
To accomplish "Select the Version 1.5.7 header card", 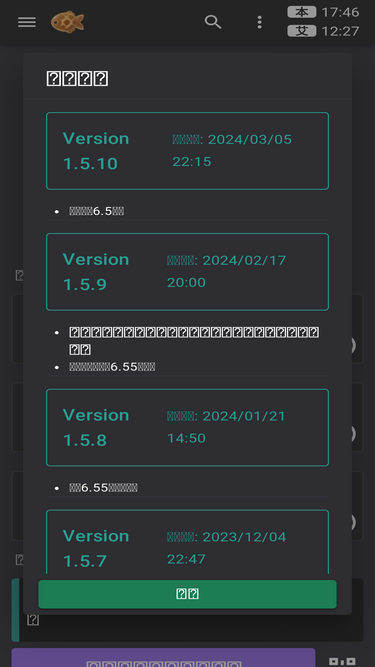I will (188, 542).
